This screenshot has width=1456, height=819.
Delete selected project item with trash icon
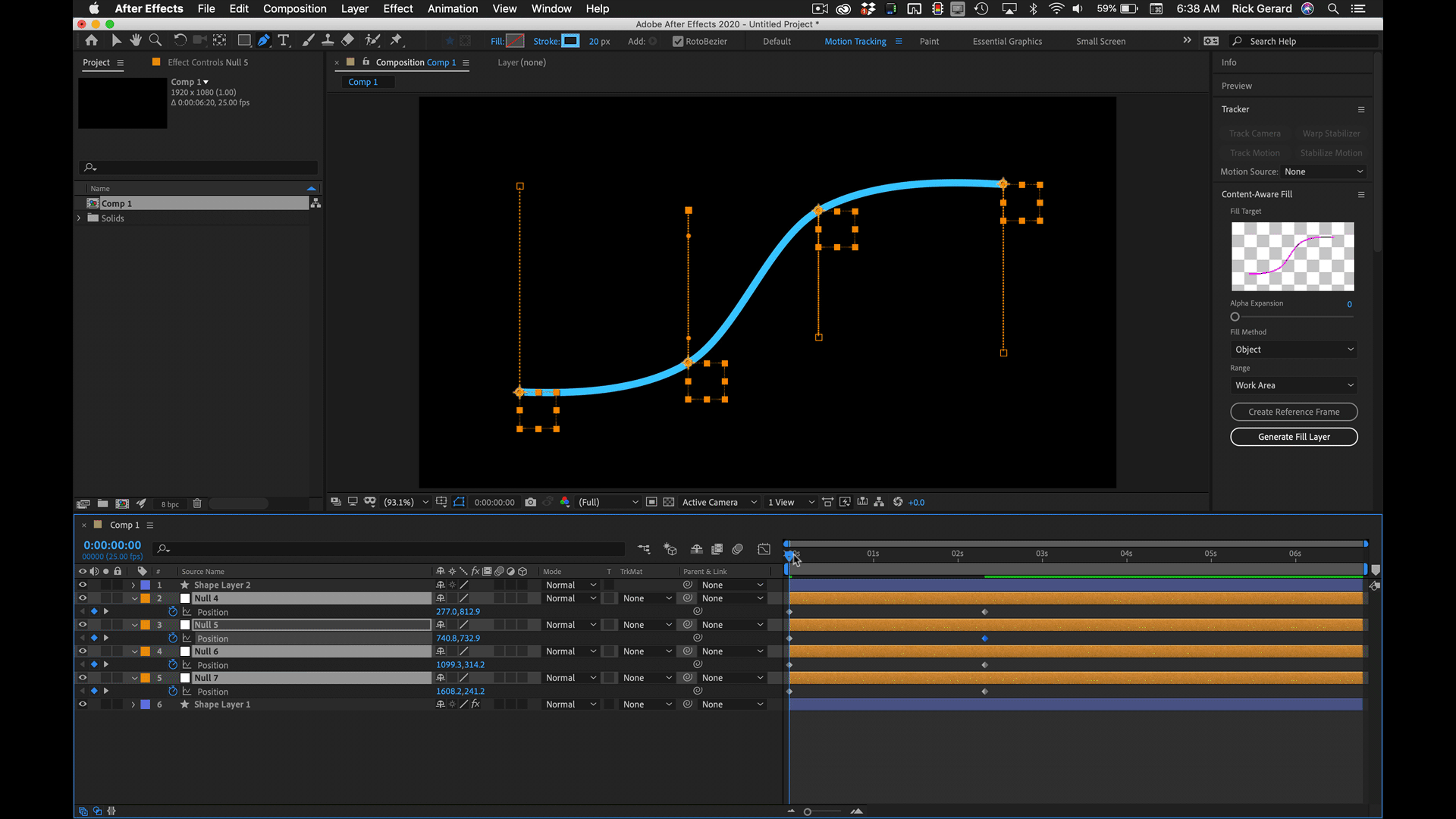pos(197,504)
